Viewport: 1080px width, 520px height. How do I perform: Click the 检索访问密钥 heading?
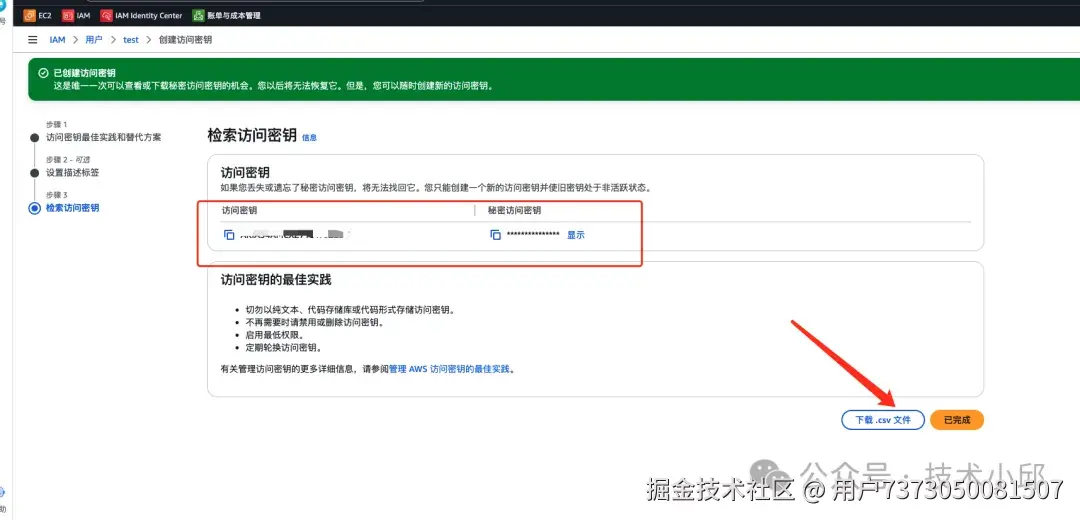[x=252, y=135]
